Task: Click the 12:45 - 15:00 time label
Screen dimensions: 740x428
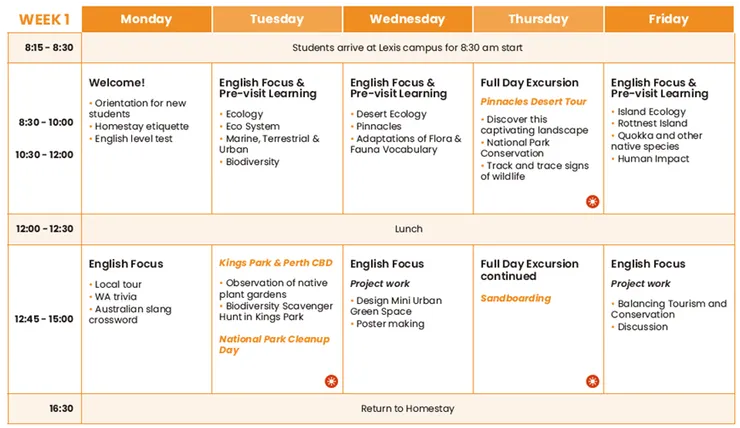Action: (x=44, y=319)
